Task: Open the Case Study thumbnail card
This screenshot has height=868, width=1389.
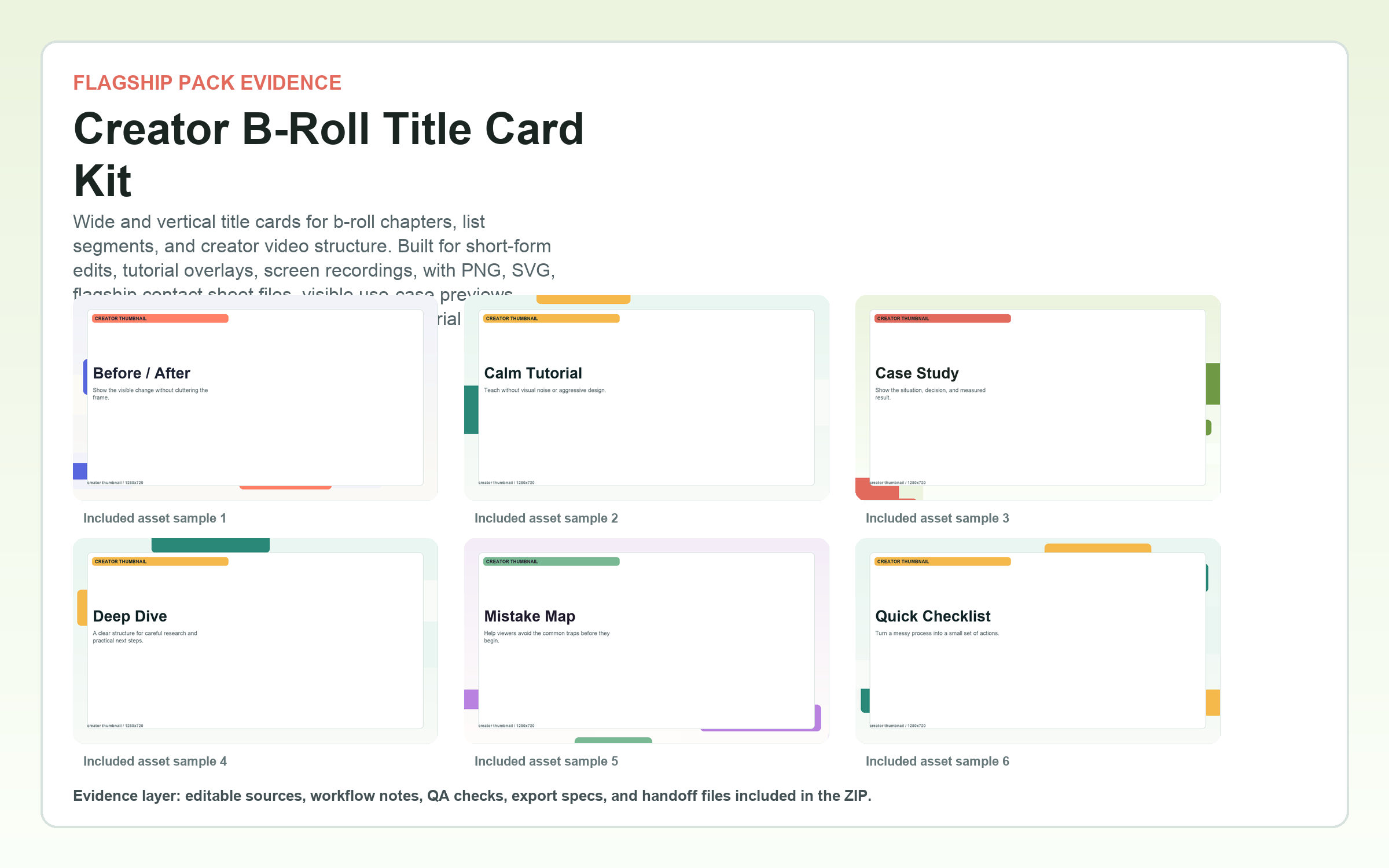Action: coord(1038,398)
